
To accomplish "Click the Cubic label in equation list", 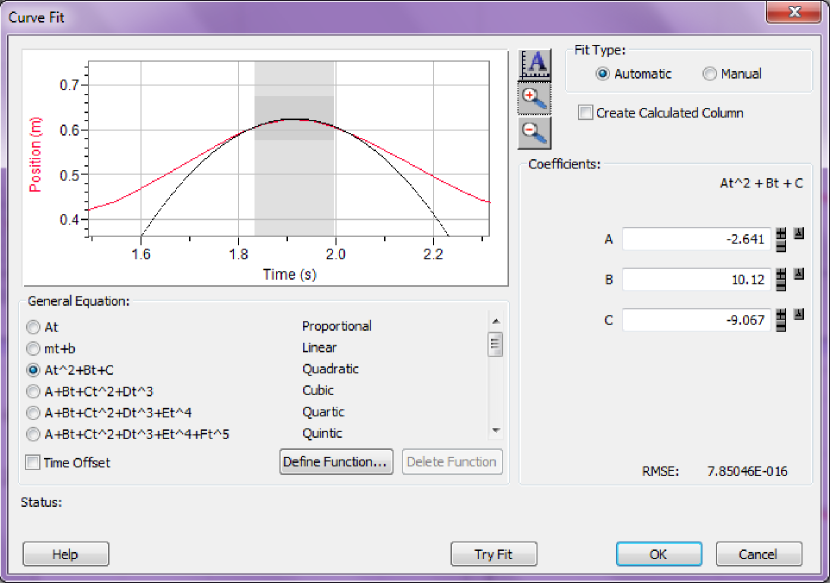I will (x=318, y=391).
